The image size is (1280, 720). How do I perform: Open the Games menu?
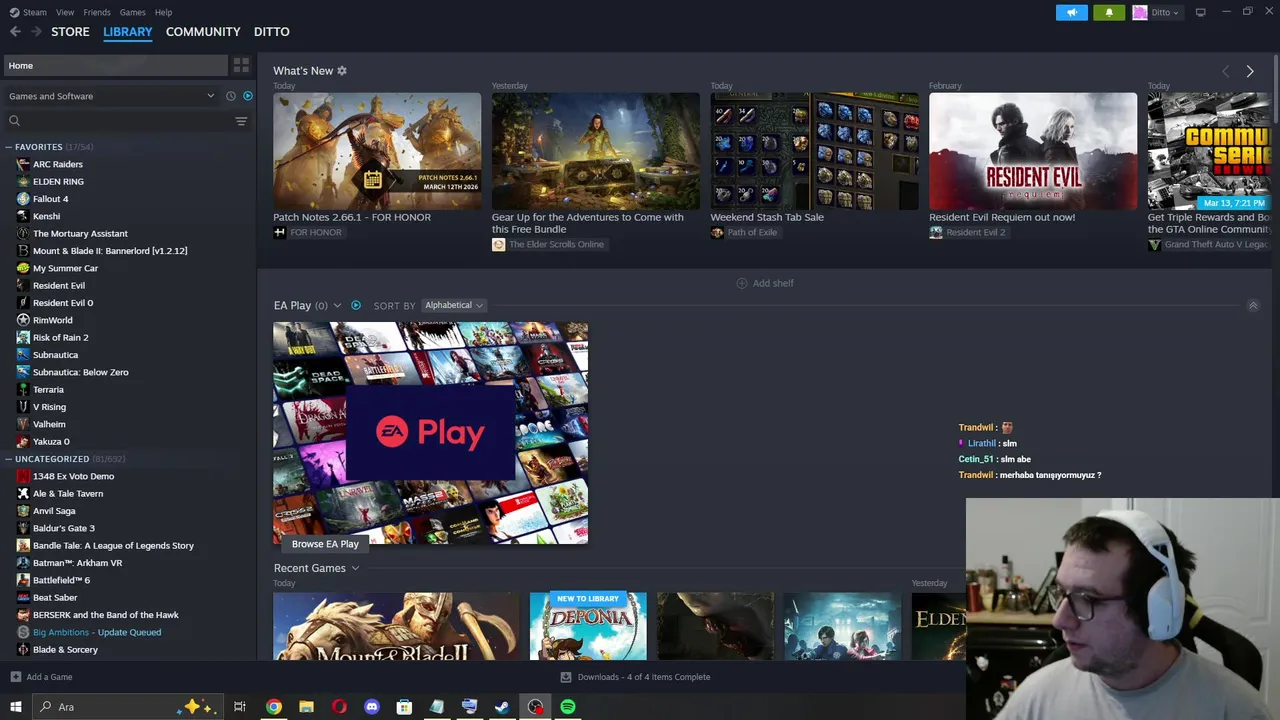click(132, 12)
